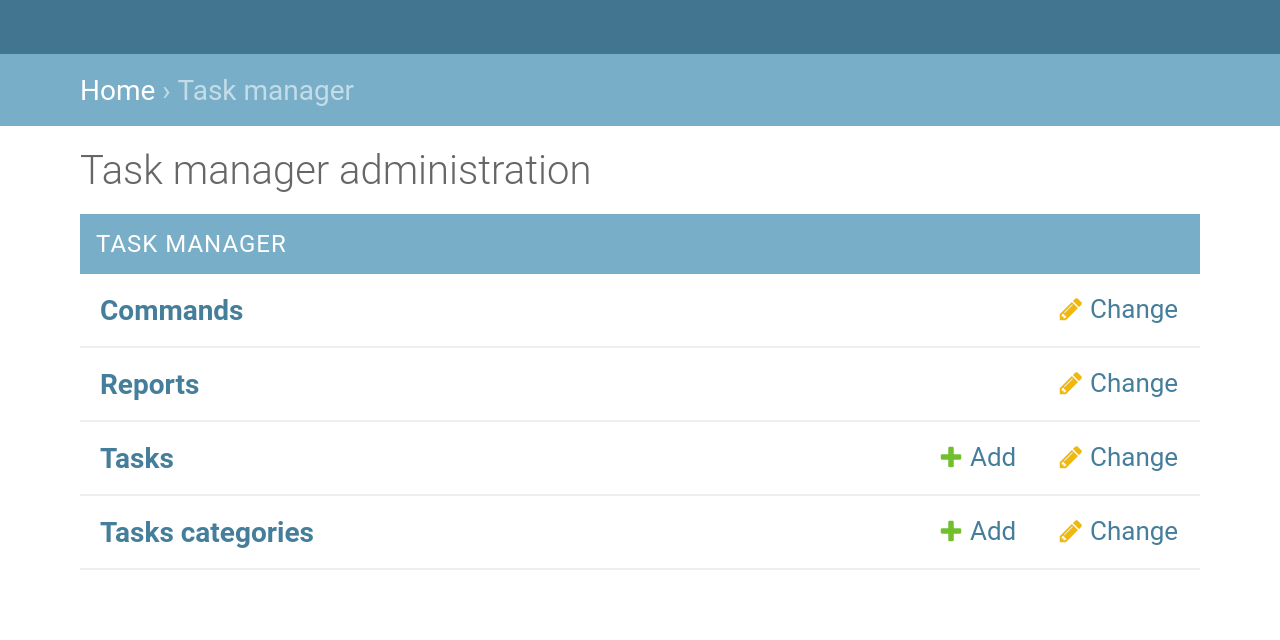The height and width of the screenshot is (640, 1280).
Task: Click the Add text link for Tasks
Action: pyautogui.click(x=992, y=458)
